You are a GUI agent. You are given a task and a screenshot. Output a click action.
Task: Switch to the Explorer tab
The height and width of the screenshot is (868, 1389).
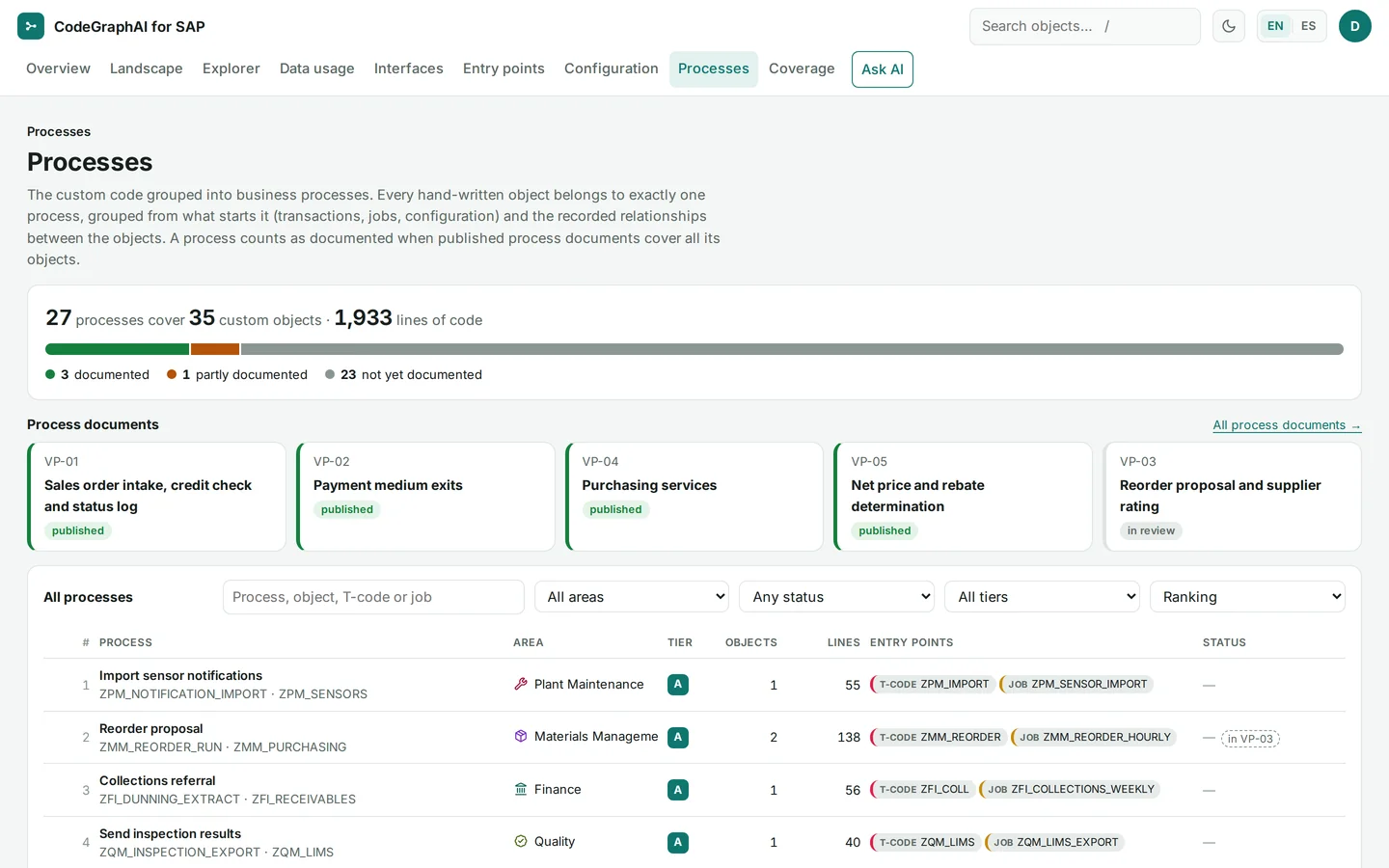[x=231, y=68]
